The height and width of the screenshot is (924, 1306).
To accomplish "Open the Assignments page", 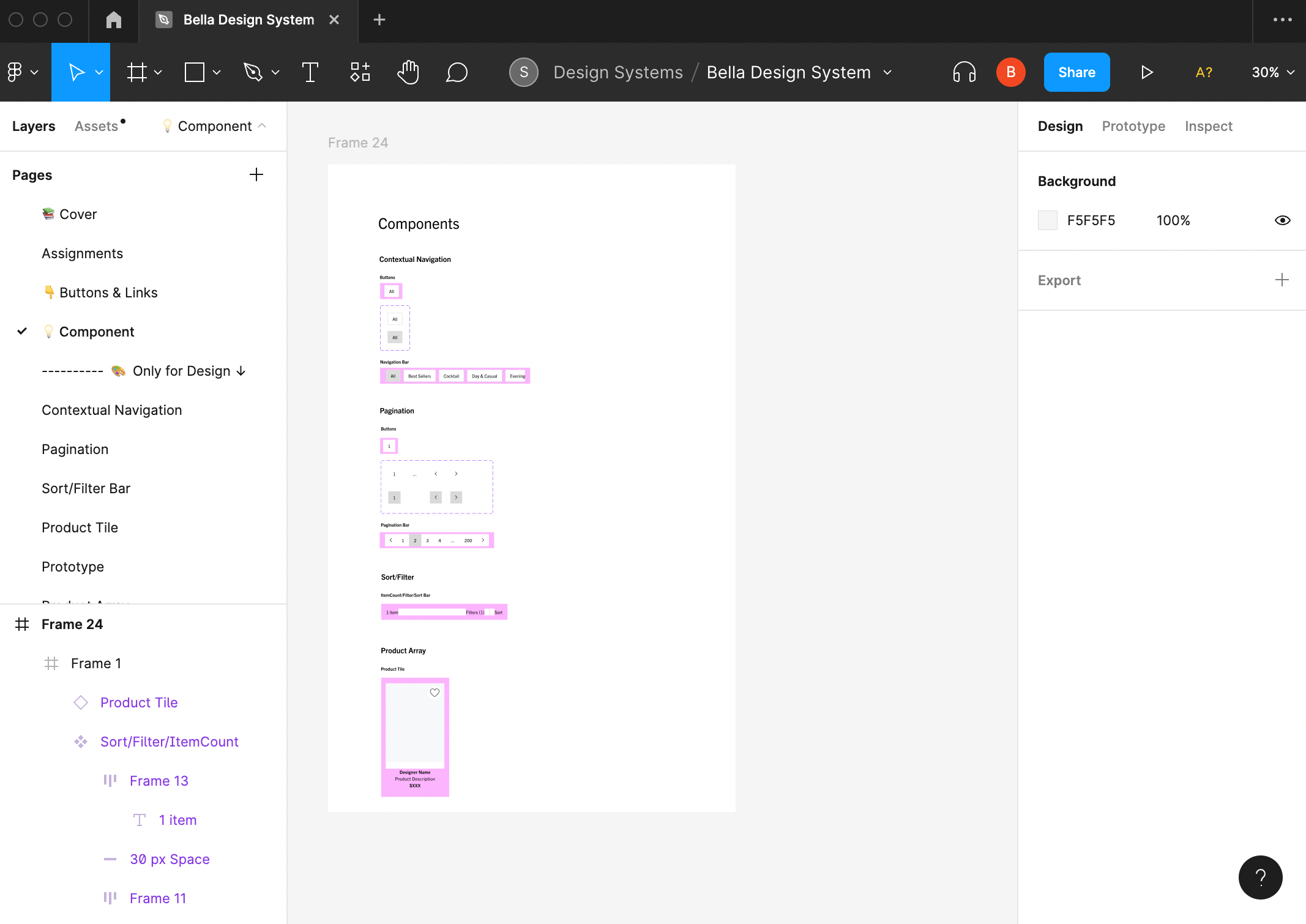I will coord(82,253).
